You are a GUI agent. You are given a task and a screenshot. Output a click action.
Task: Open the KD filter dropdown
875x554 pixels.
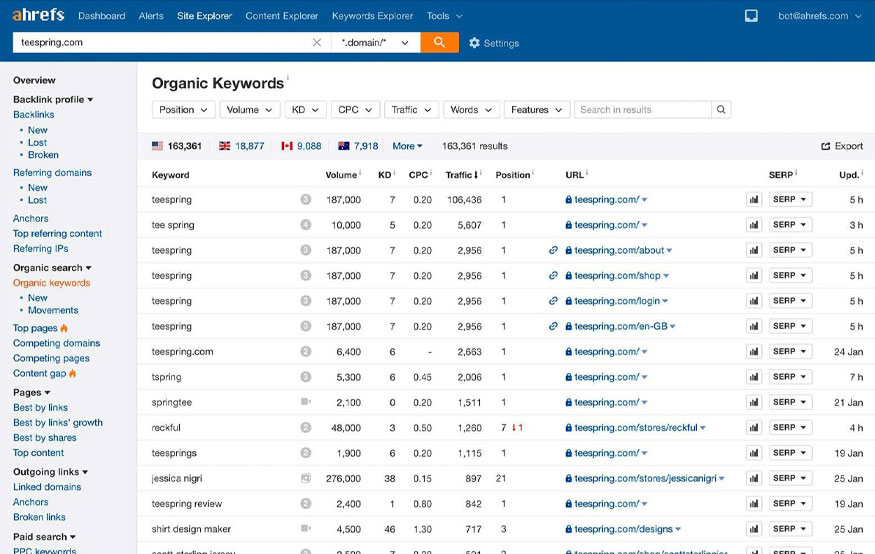(x=305, y=109)
